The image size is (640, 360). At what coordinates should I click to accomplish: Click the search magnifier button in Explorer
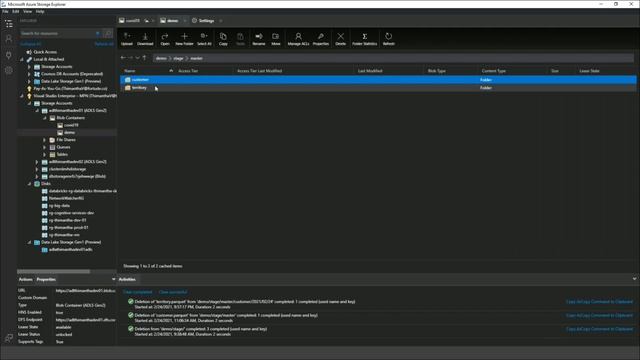click(108, 33)
